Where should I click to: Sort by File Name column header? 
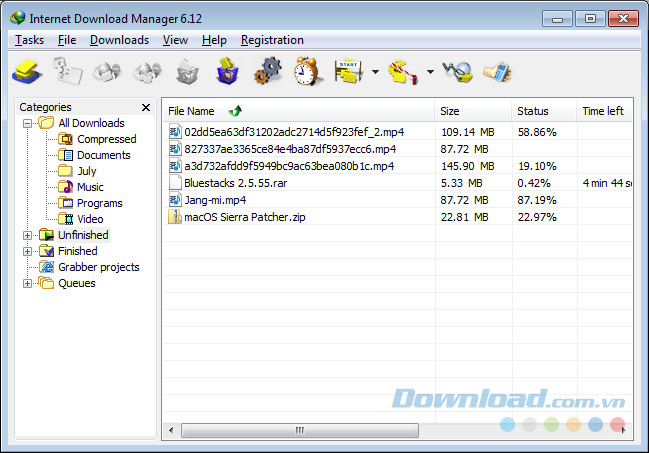[298, 111]
